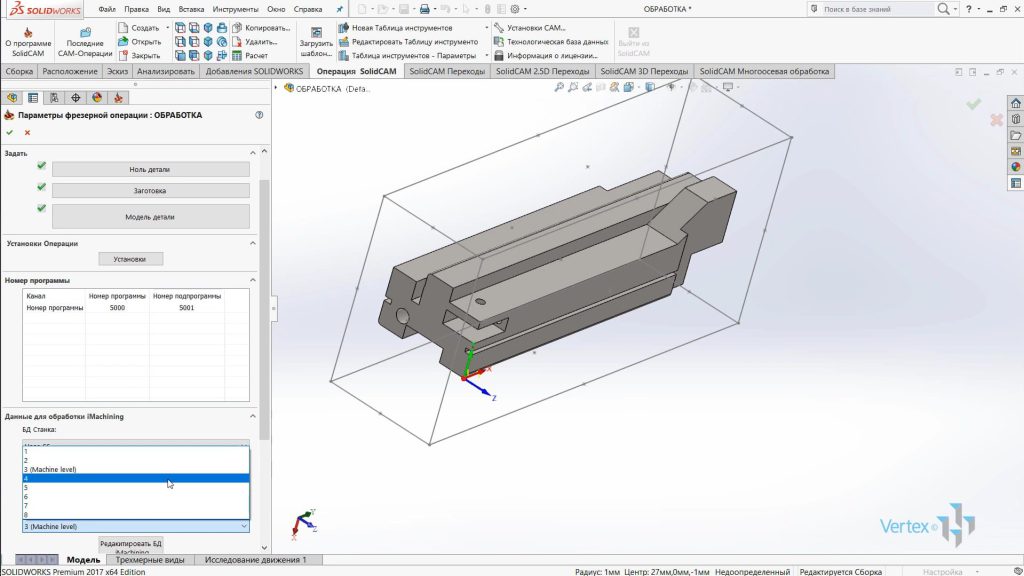This screenshot has width=1024, height=576.
Task: Click the options gear icon in the title toolbar
Action: (x=515, y=9)
